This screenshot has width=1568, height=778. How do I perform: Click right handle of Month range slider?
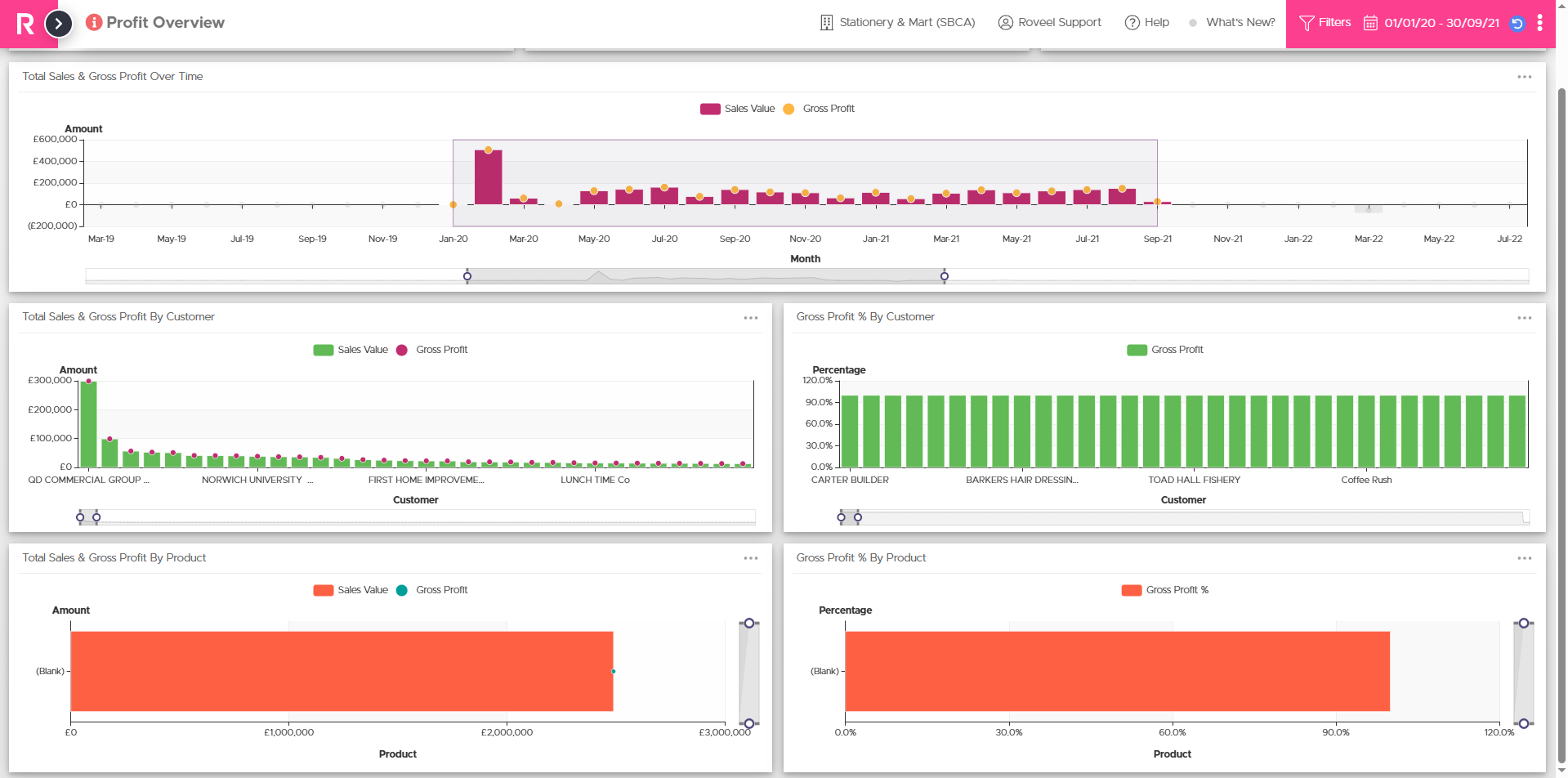click(945, 276)
